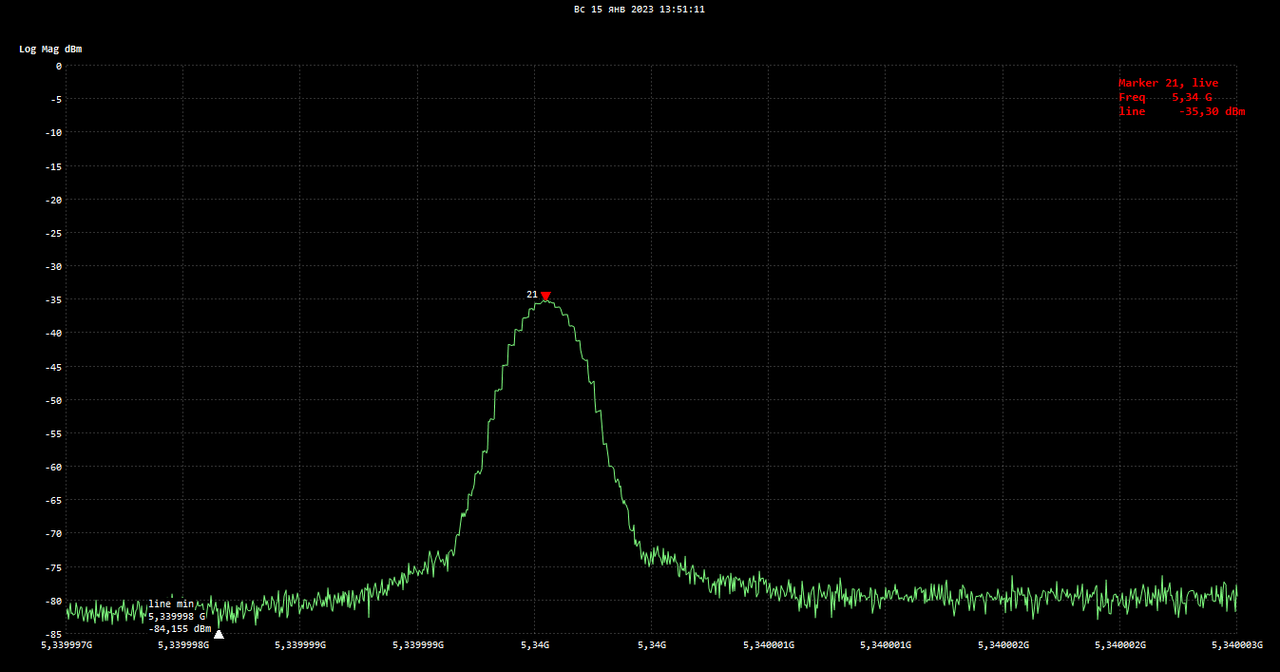Click the "-15" y-axis label
1280x672 pixels.
53,166
